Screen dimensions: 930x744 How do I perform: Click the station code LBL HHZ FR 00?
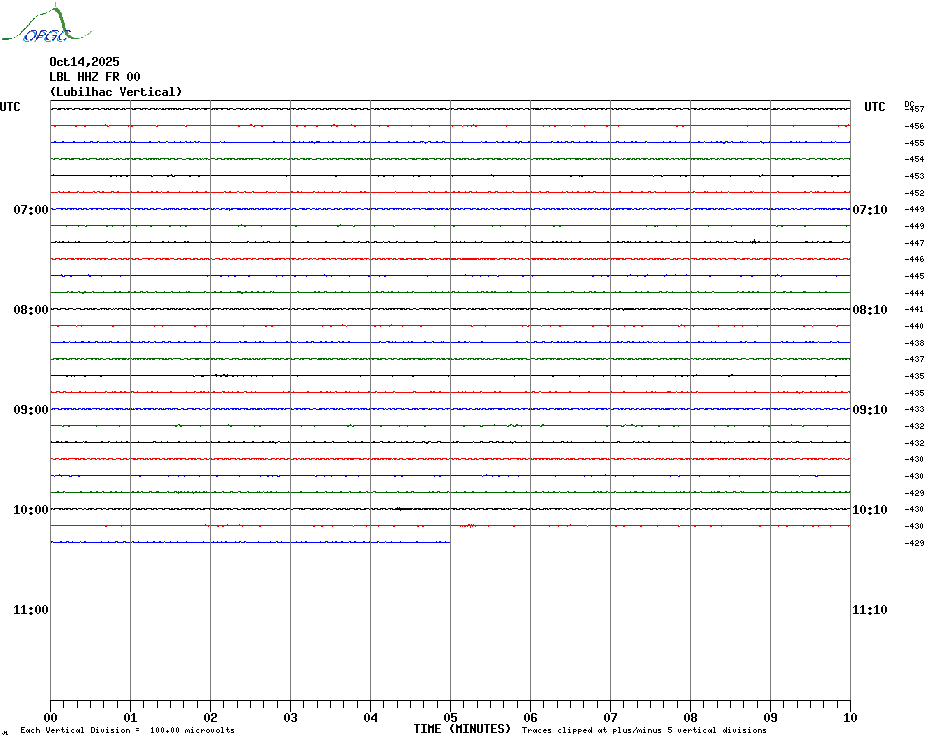pos(95,77)
